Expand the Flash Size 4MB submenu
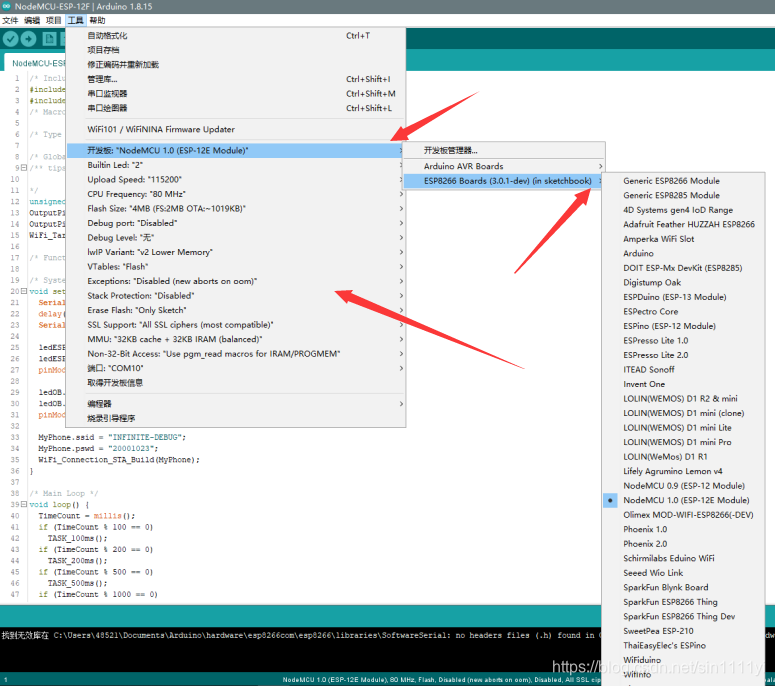 tap(236, 209)
